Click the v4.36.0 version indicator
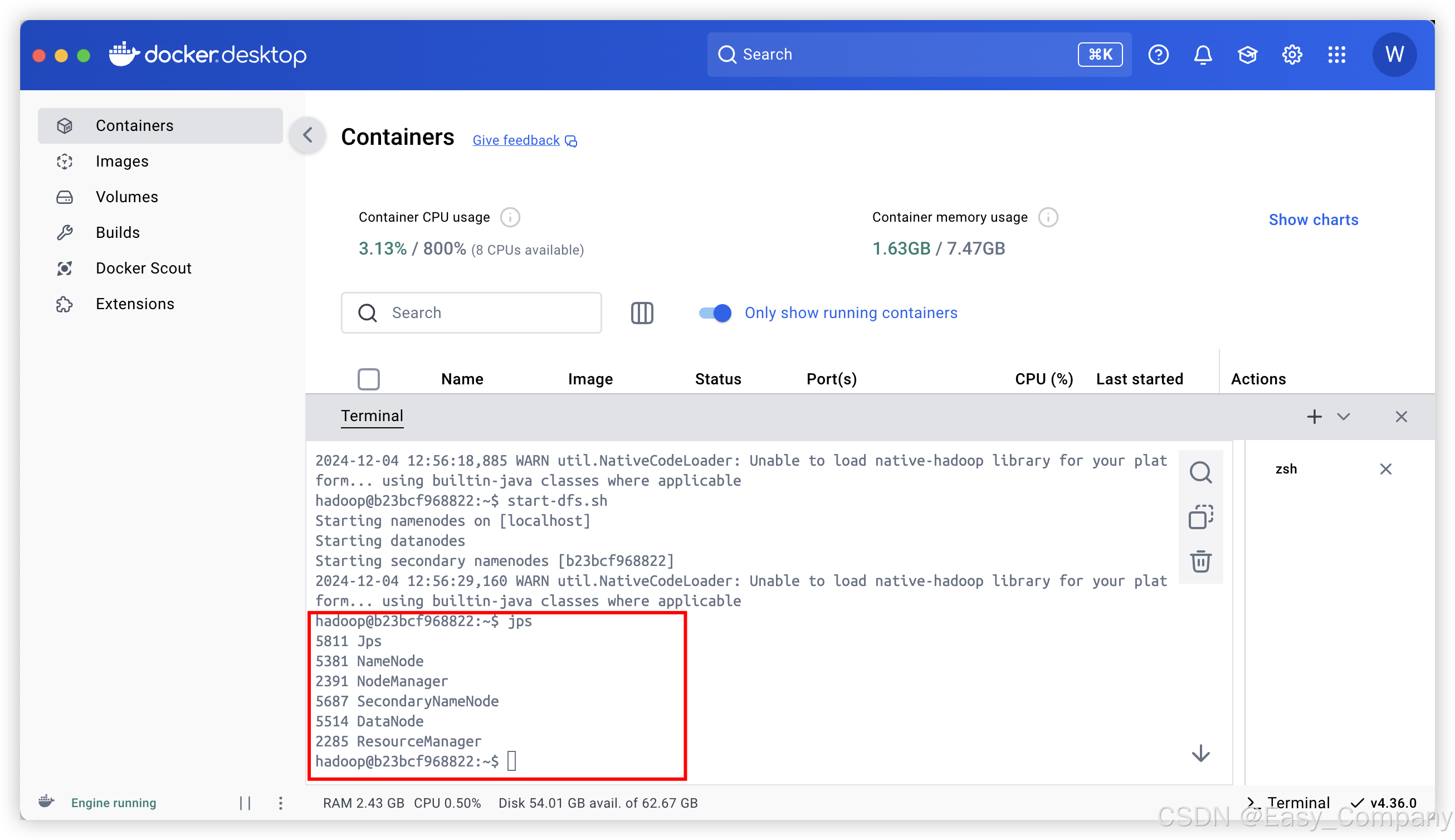The image size is (1455, 840). (x=1384, y=803)
